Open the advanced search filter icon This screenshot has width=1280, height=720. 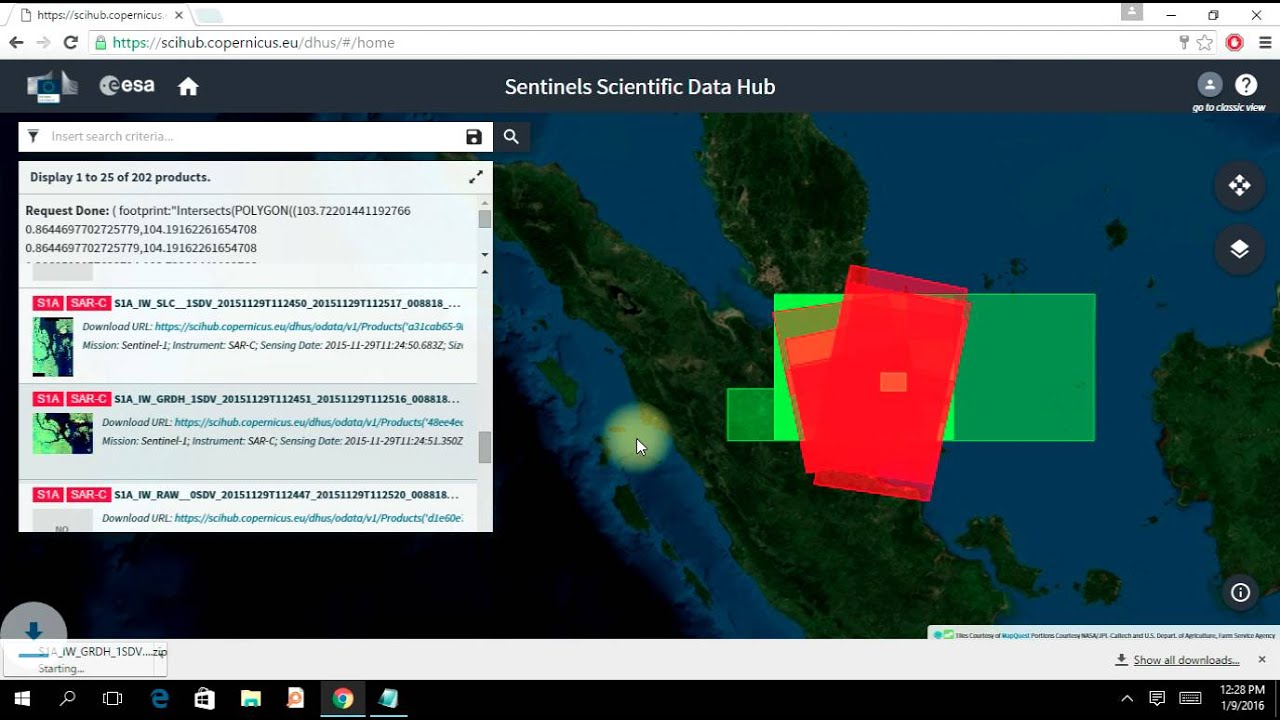pyautogui.click(x=33, y=136)
